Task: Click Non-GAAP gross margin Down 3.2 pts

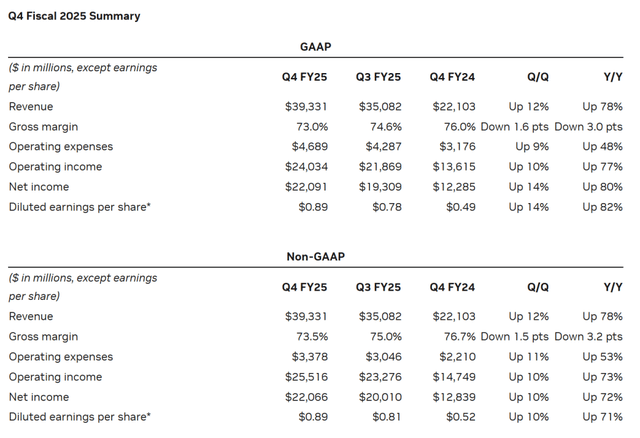Action: coord(589,336)
